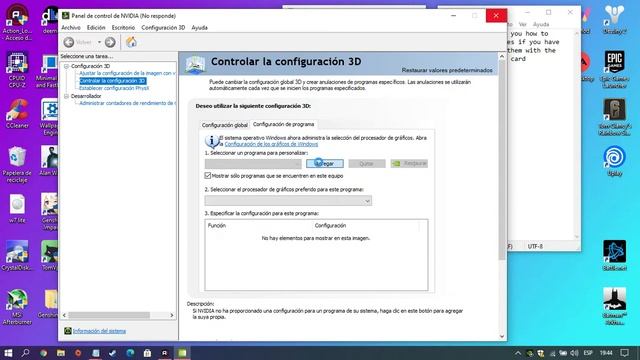
Task: Open CPUID CPU-Z desktop icon
Action: (x=17, y=70)
